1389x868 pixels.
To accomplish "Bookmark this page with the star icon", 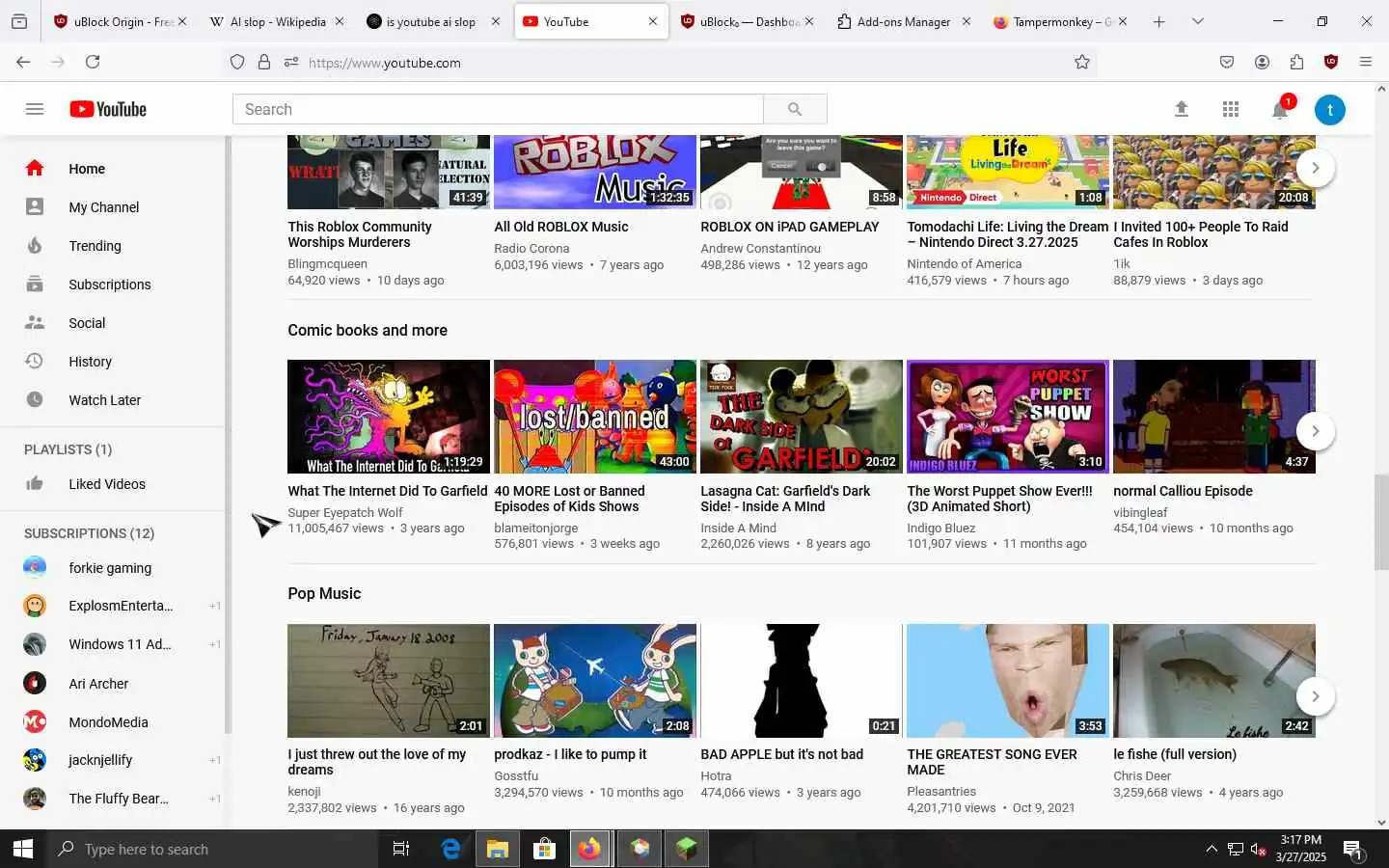I will pos(1082,62).
